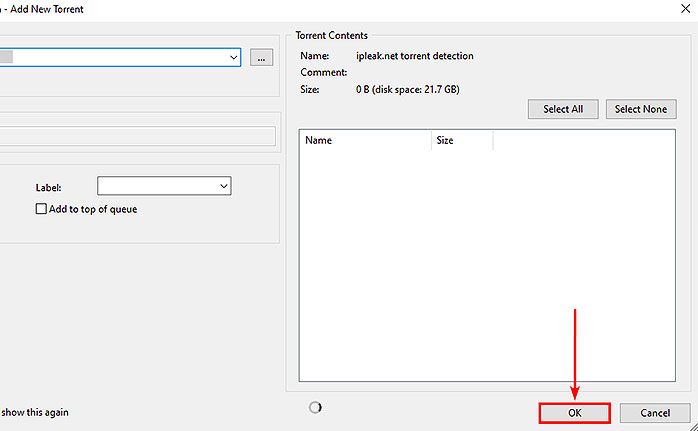The width and height of the screenshot is (698, 431).
Task: Sort files by Size column header
Action: [x=462, y=141]
